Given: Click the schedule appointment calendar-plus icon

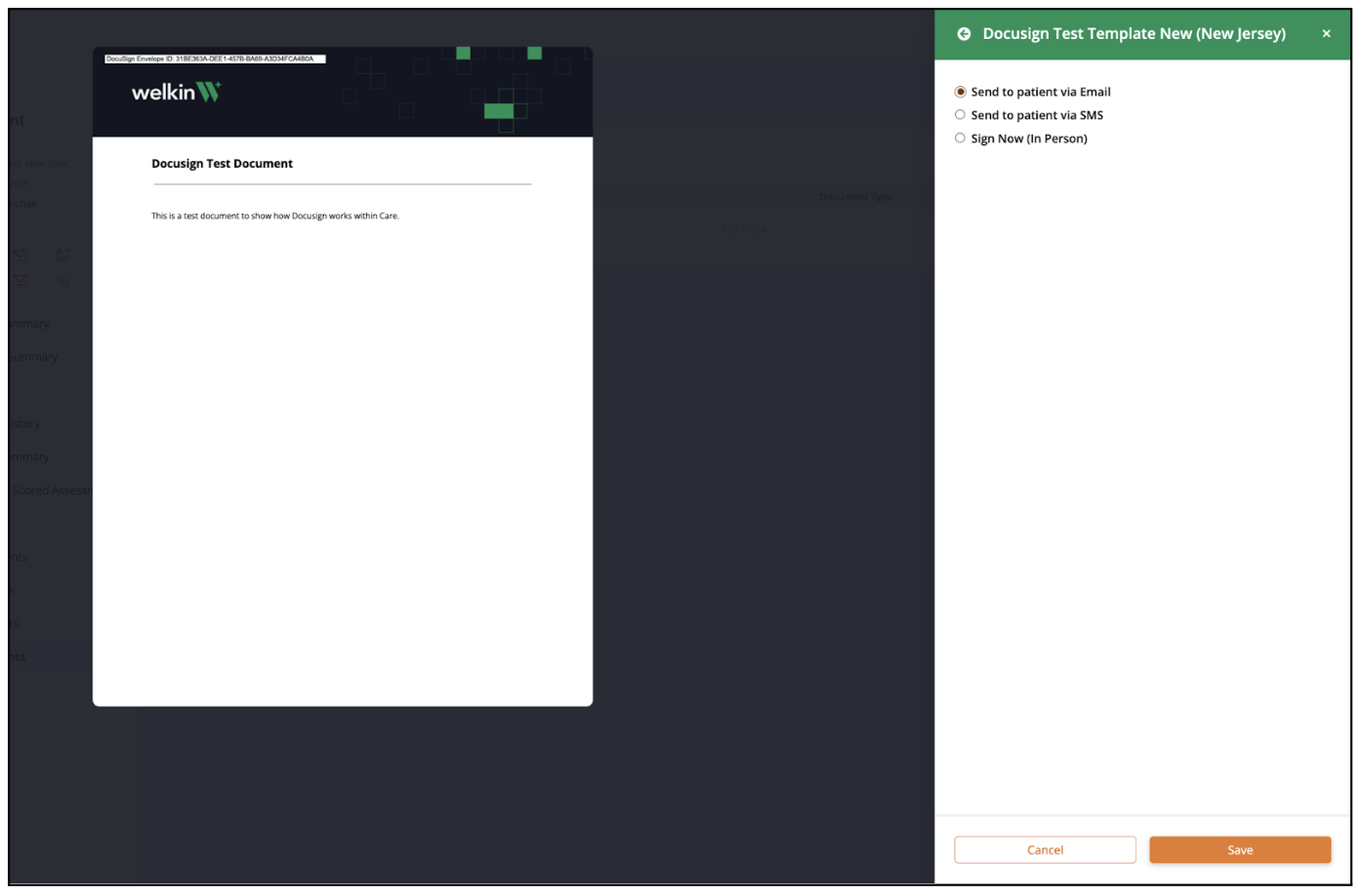Looking at the screenshot, I should tap(62, 254).
